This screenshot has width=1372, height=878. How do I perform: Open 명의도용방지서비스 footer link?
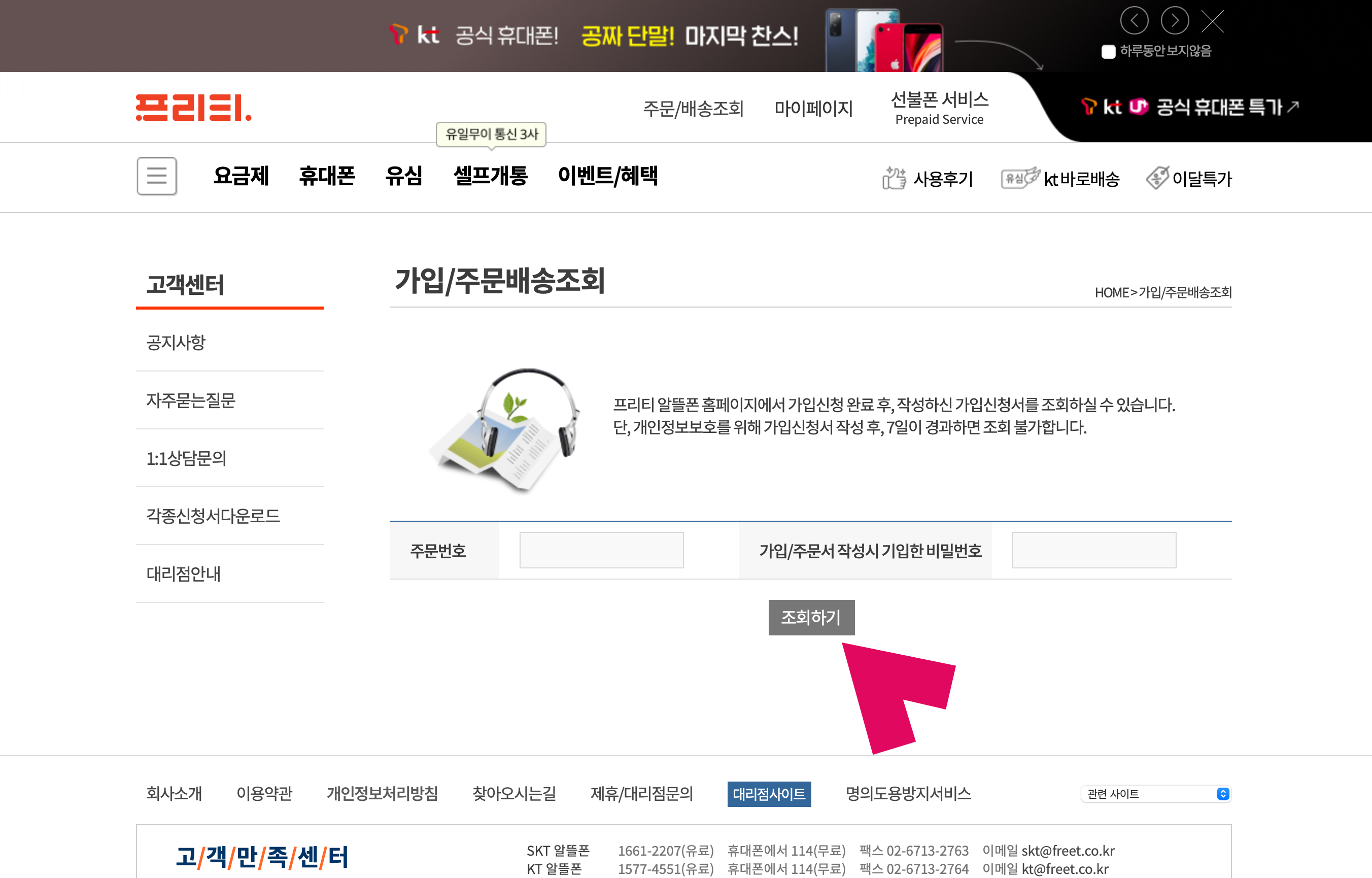click(908, 794)
